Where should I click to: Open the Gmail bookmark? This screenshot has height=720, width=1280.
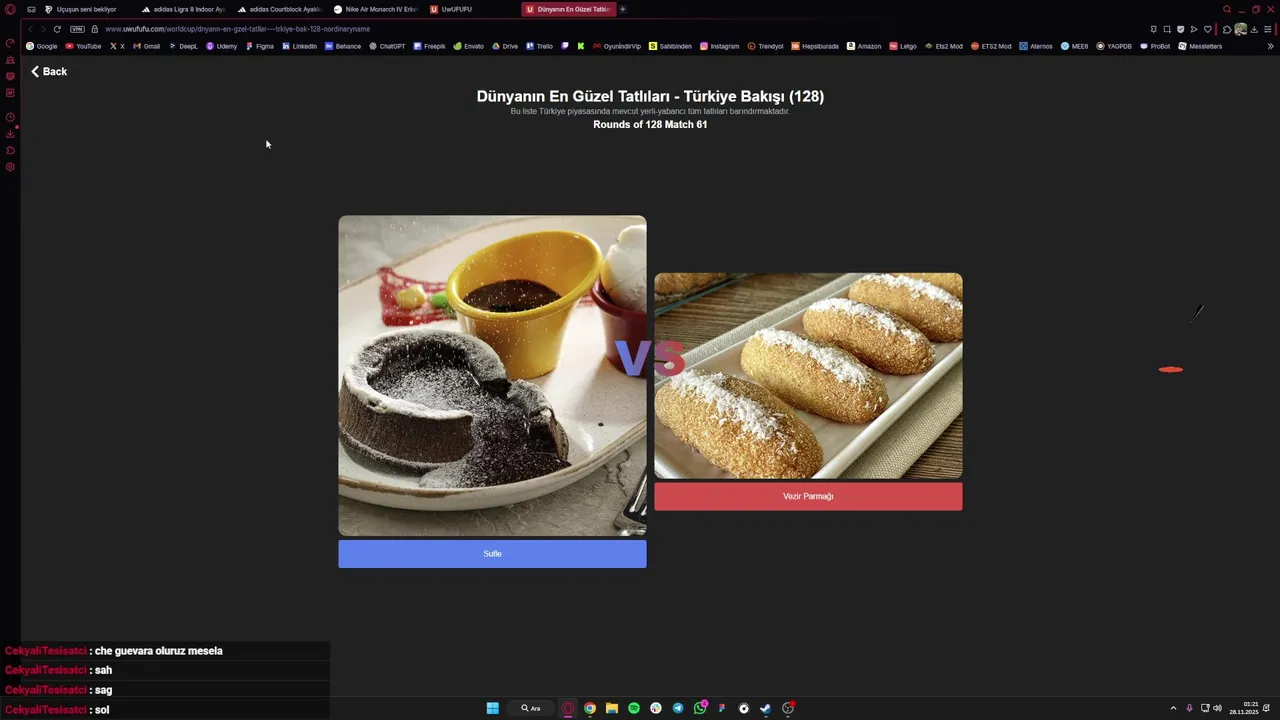pyautogui.click(x=146, y=46)
